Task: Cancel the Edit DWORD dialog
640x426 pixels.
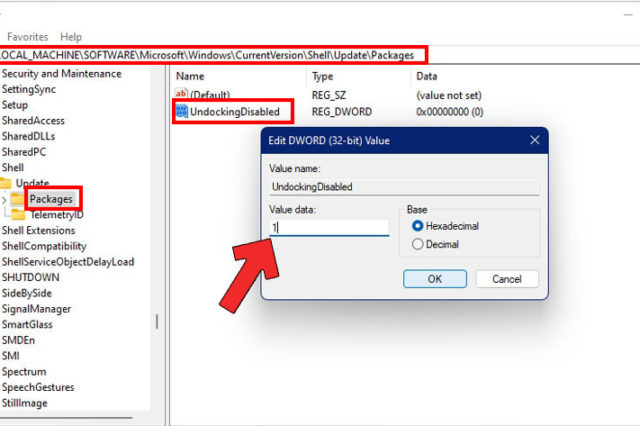Action: point(507,279)
